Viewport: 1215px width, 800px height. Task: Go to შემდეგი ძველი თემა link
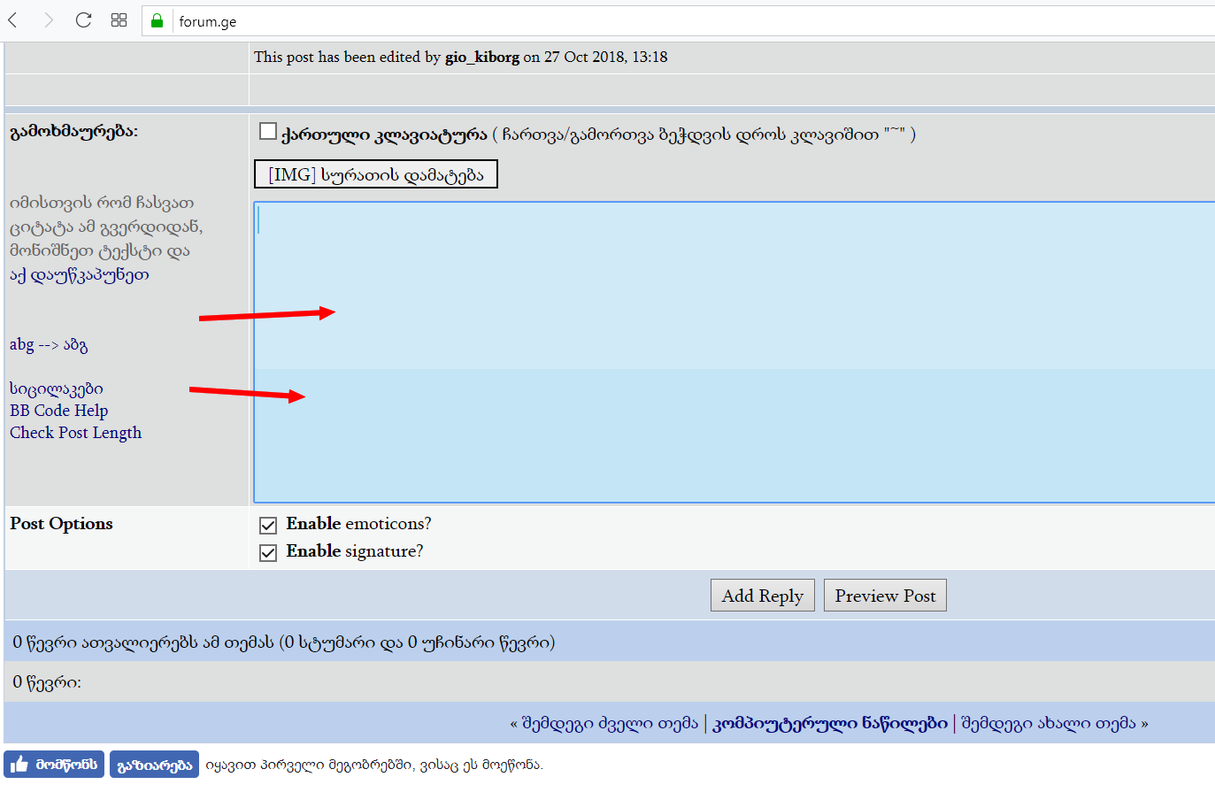click(x=608, y=723)
